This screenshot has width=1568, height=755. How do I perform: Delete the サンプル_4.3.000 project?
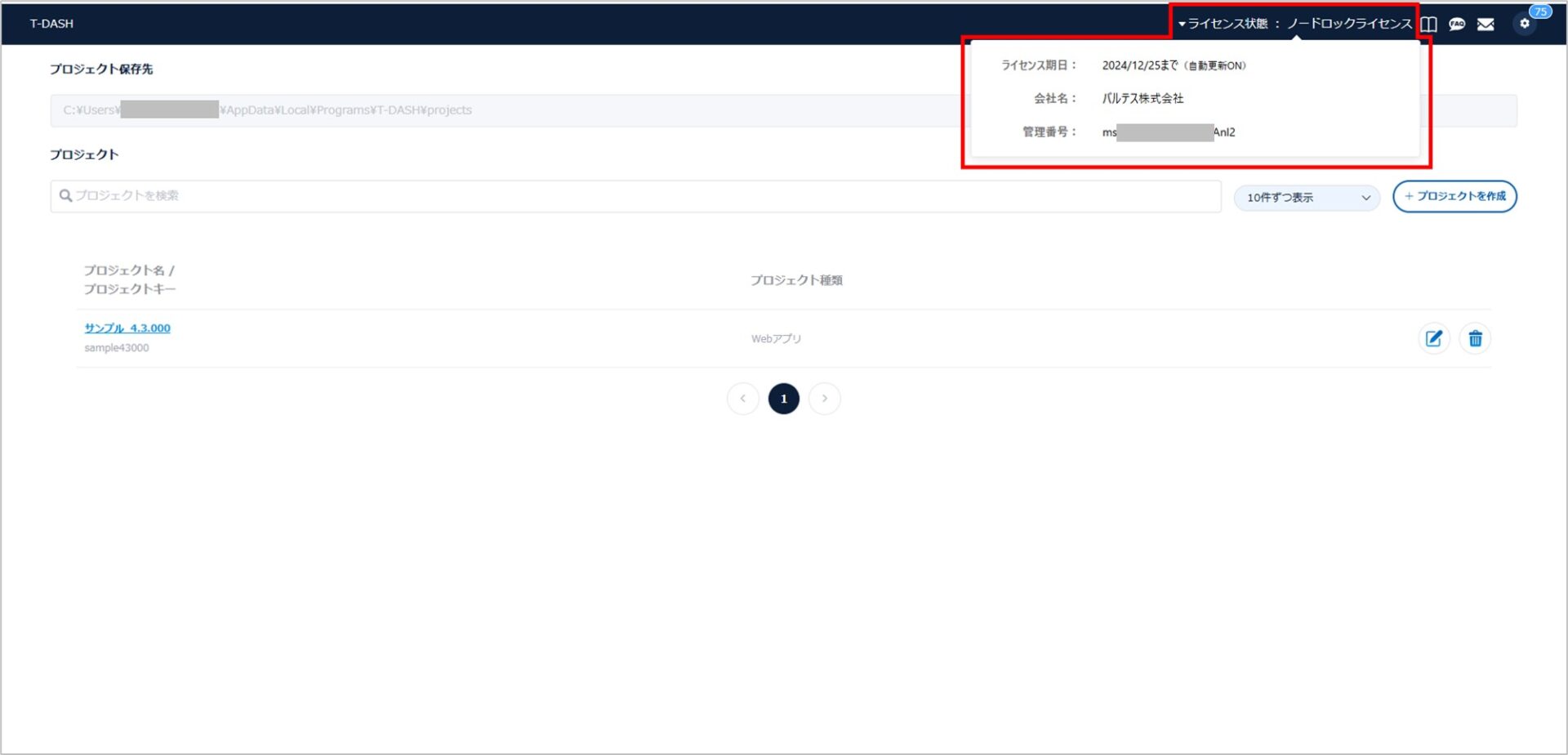pyautogui.click(x=1475, y=338)
